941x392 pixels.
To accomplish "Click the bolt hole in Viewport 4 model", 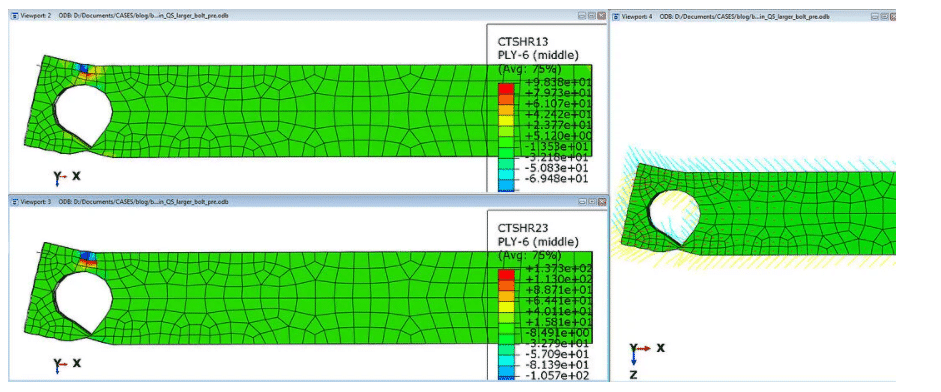I will coord(674,216).
